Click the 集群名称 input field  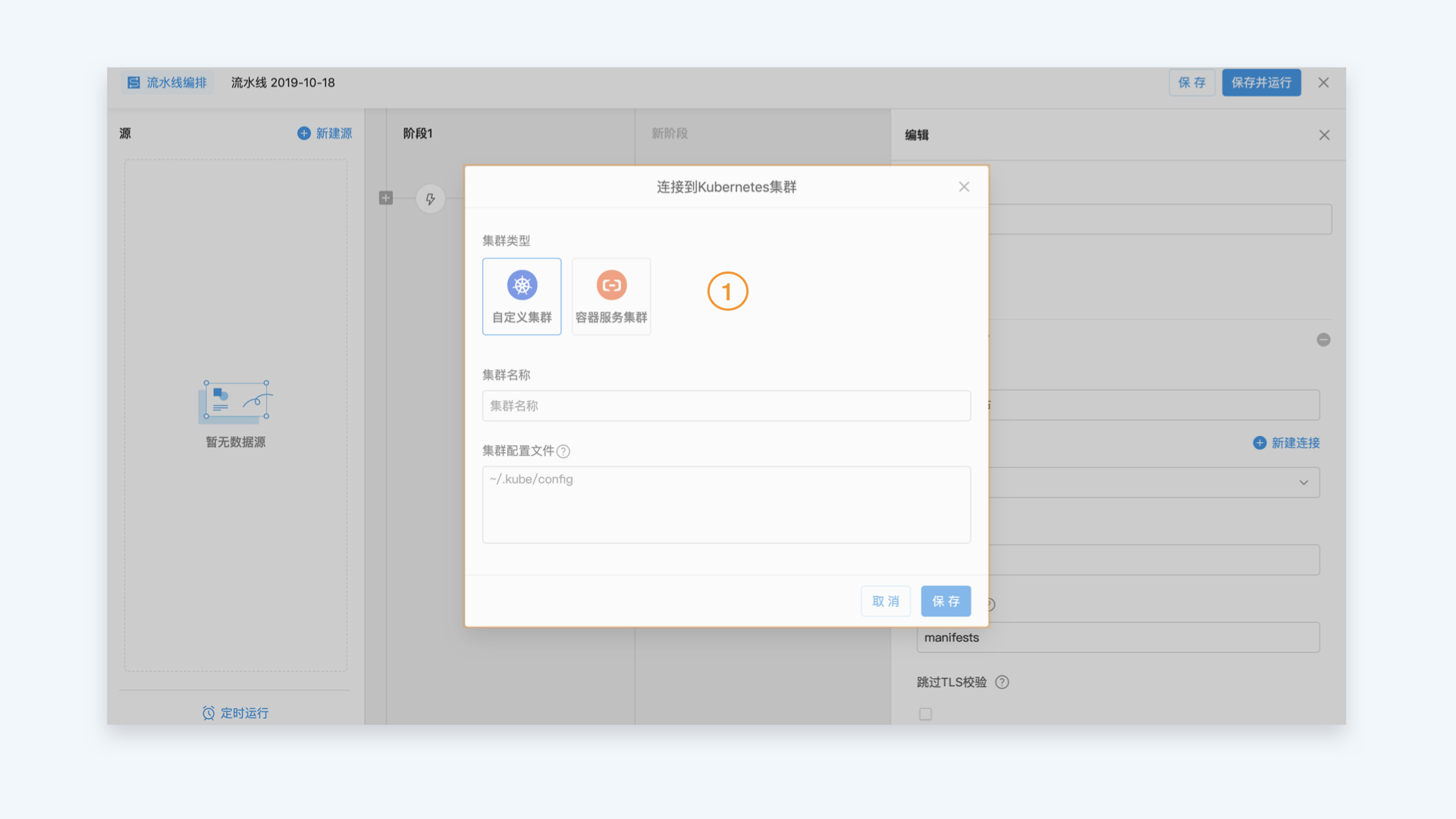tap(726, 406)
